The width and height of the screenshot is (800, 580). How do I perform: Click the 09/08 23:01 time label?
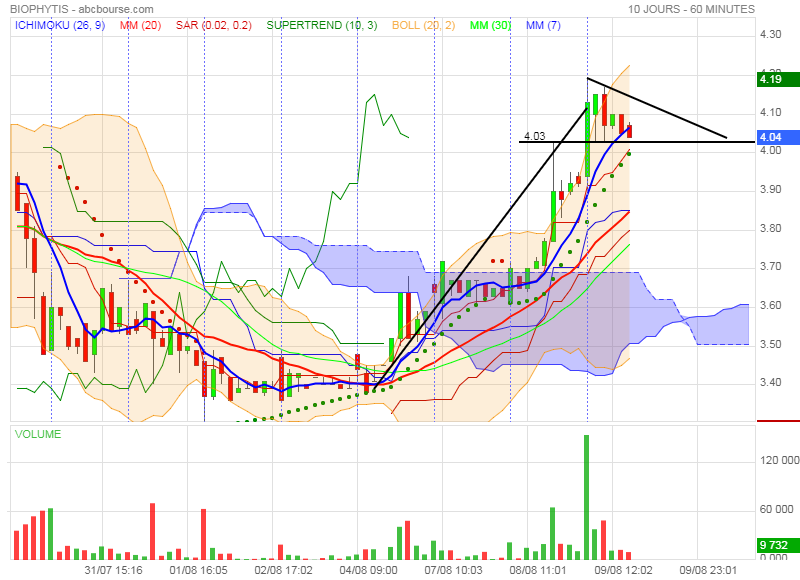pos(708,570)
